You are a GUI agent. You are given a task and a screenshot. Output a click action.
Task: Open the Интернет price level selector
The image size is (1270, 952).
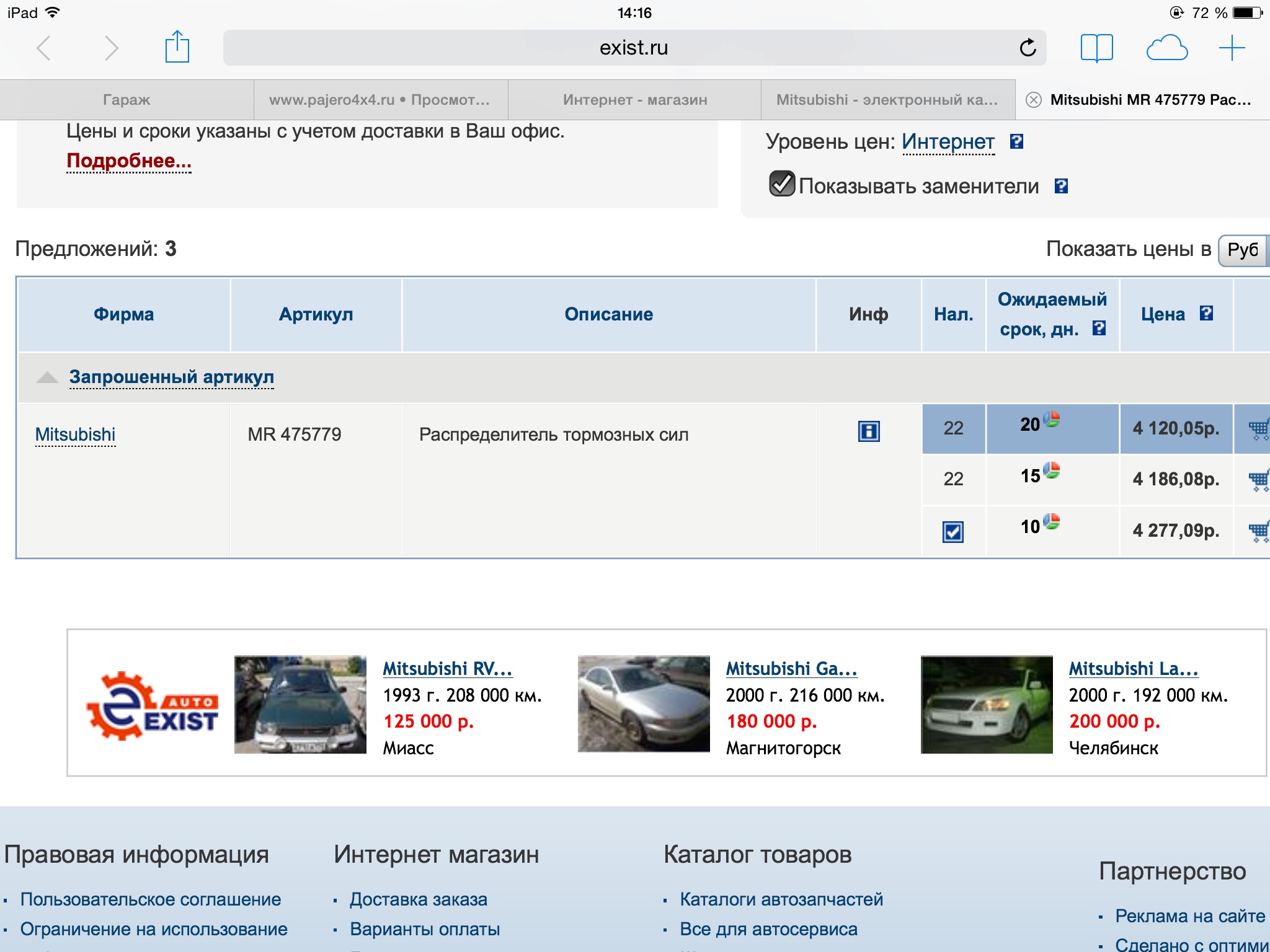tap(948, 142)
